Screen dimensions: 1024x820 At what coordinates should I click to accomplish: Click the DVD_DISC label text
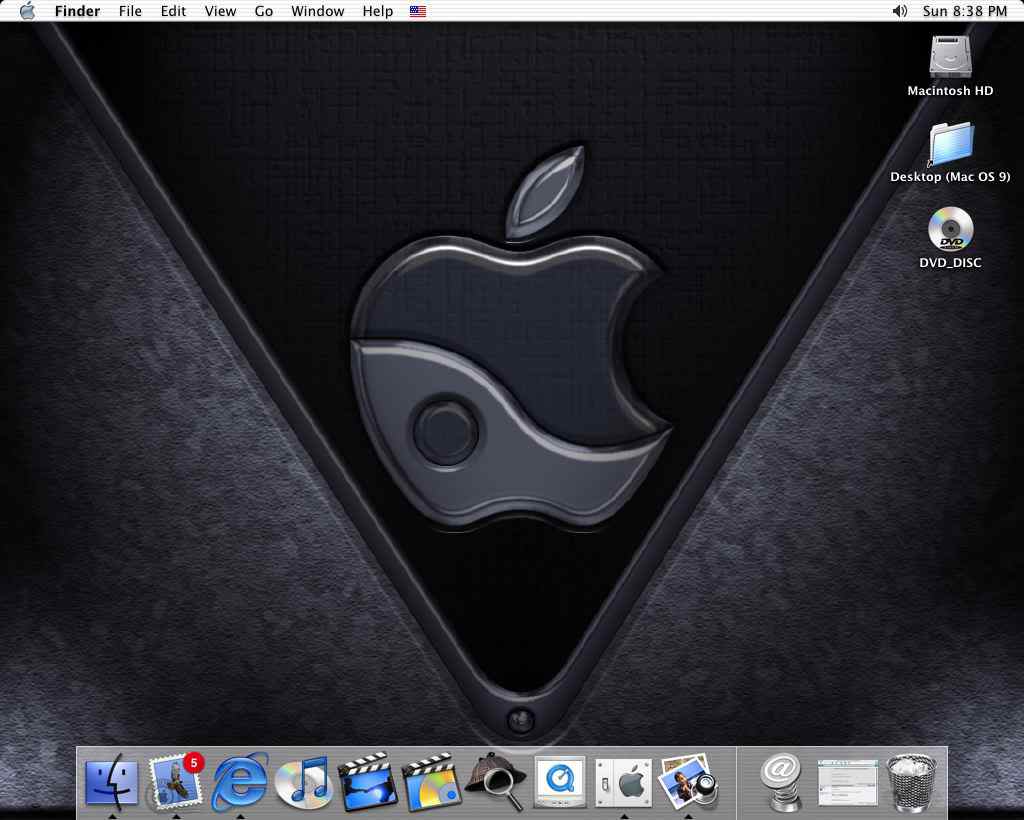tap(950, 262)
